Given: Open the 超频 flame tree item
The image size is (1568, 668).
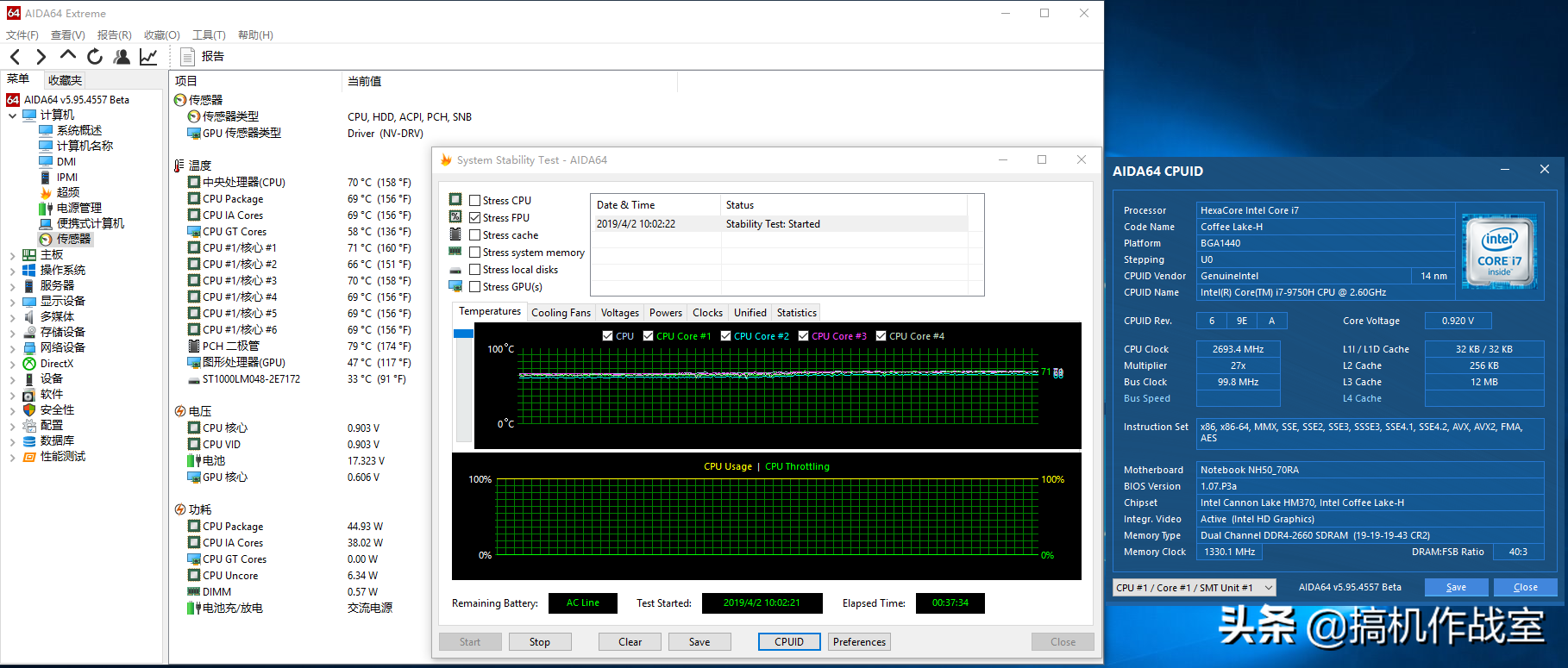Looking at the screenshot, I should click(x=68, y=192).
